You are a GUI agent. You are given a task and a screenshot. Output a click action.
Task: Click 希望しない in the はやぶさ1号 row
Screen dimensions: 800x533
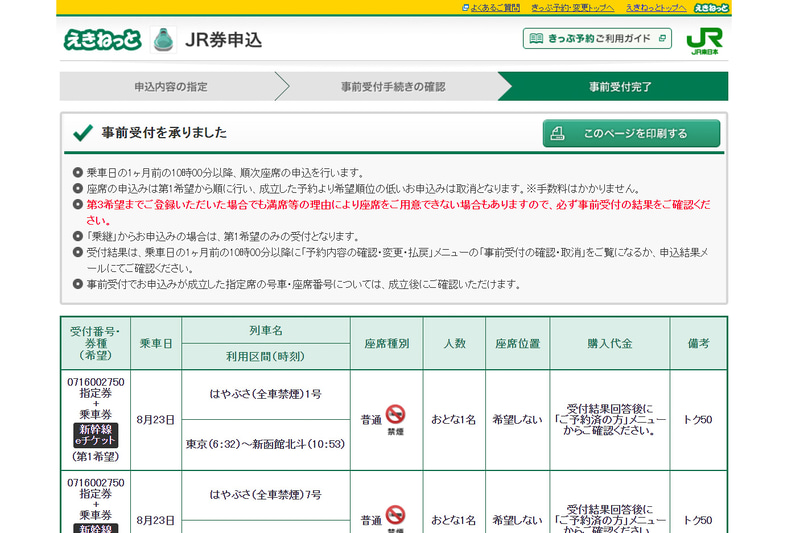(x=517, y=420)
